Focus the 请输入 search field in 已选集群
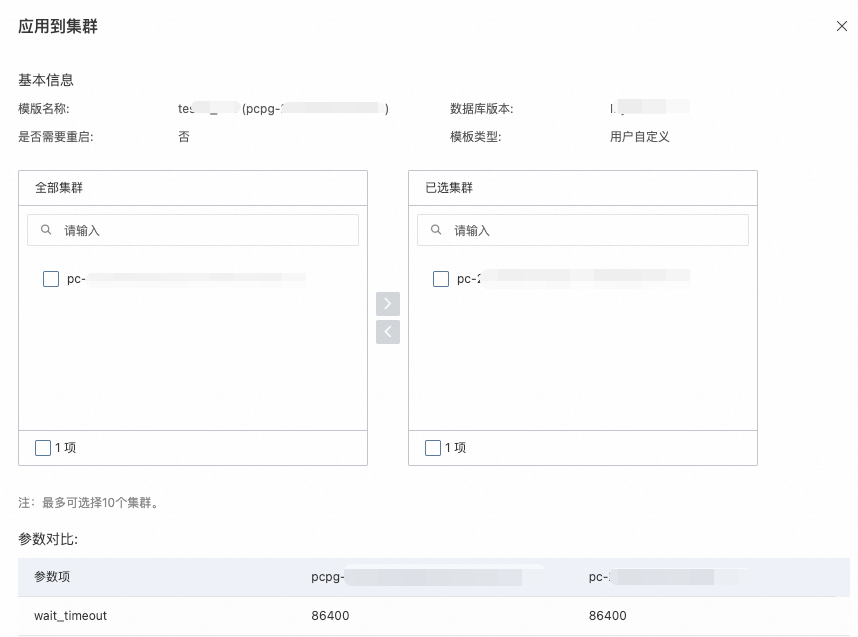The height and width of the screenshot is (637, 858). coord(583,230)
